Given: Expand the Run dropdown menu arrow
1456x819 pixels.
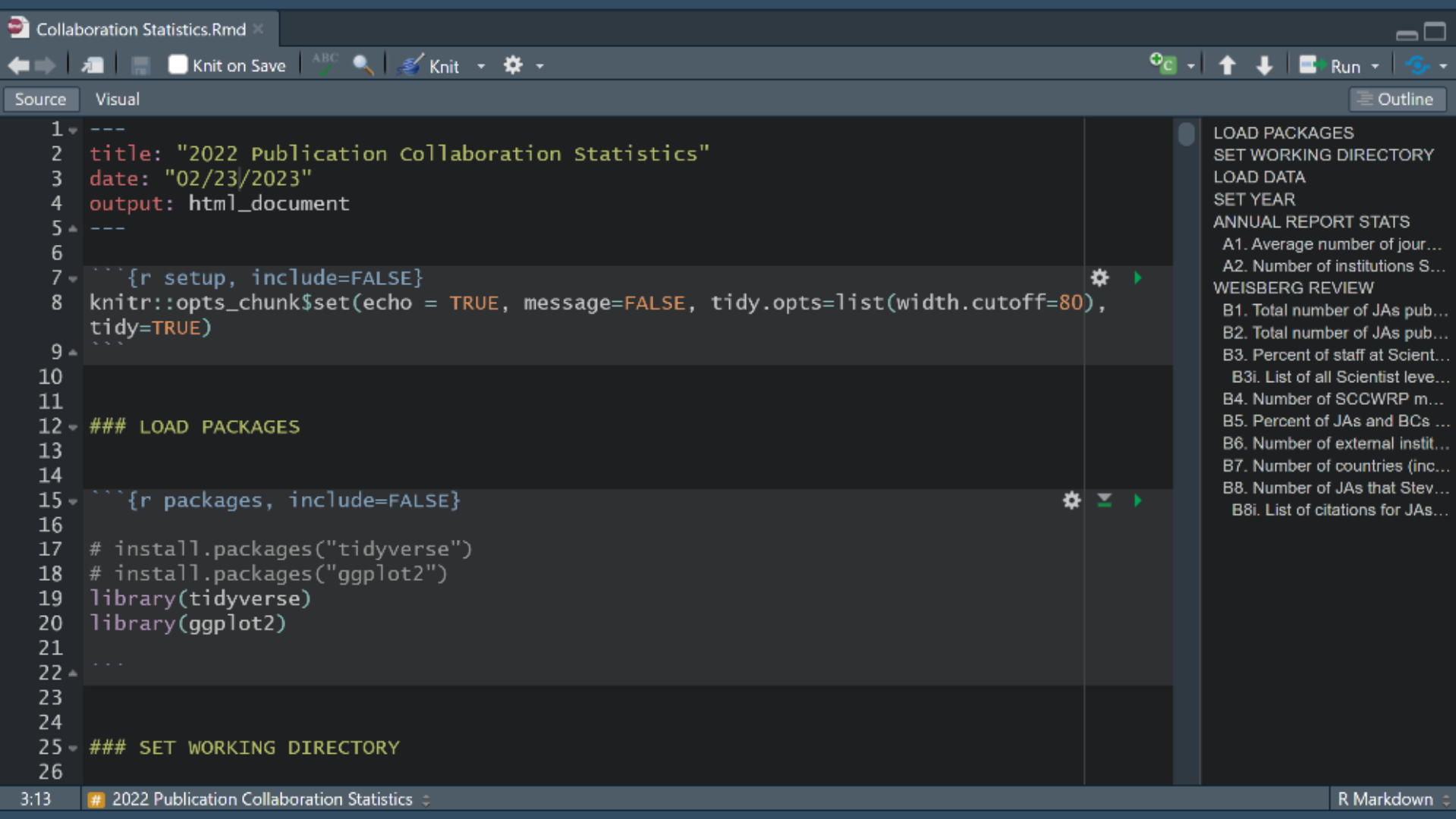Looking at the screenshot, I should tap(1375, 67).
